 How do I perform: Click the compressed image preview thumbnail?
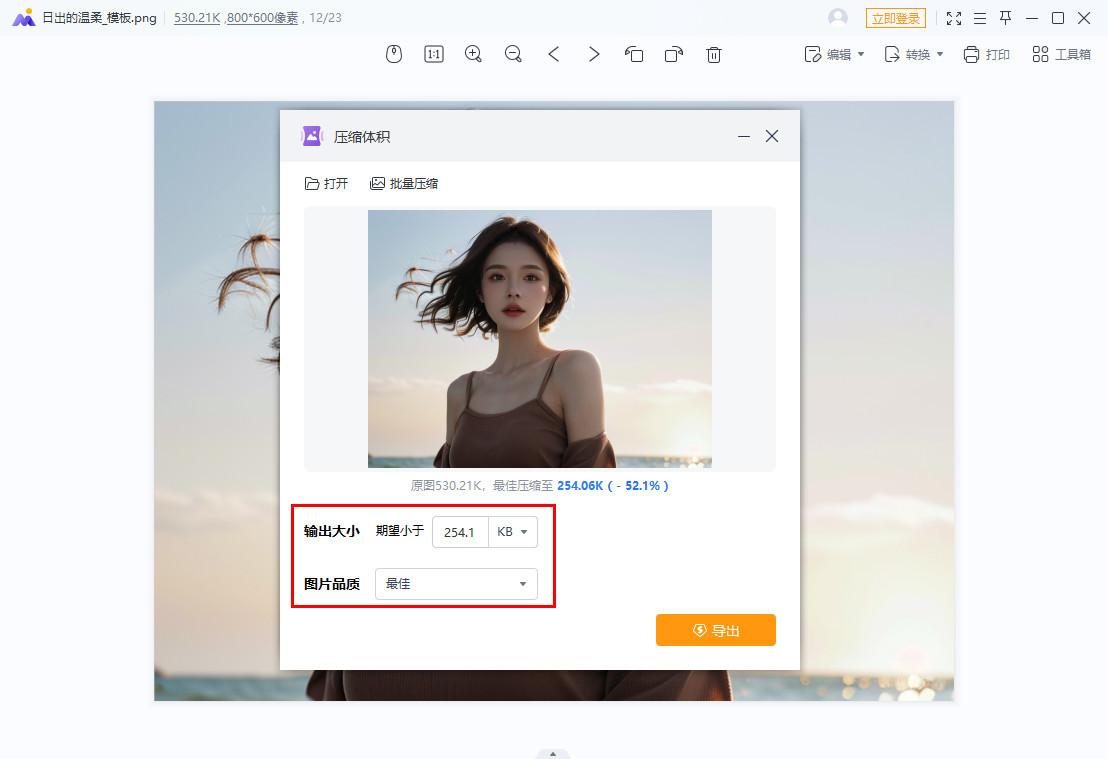click(539, 337)
